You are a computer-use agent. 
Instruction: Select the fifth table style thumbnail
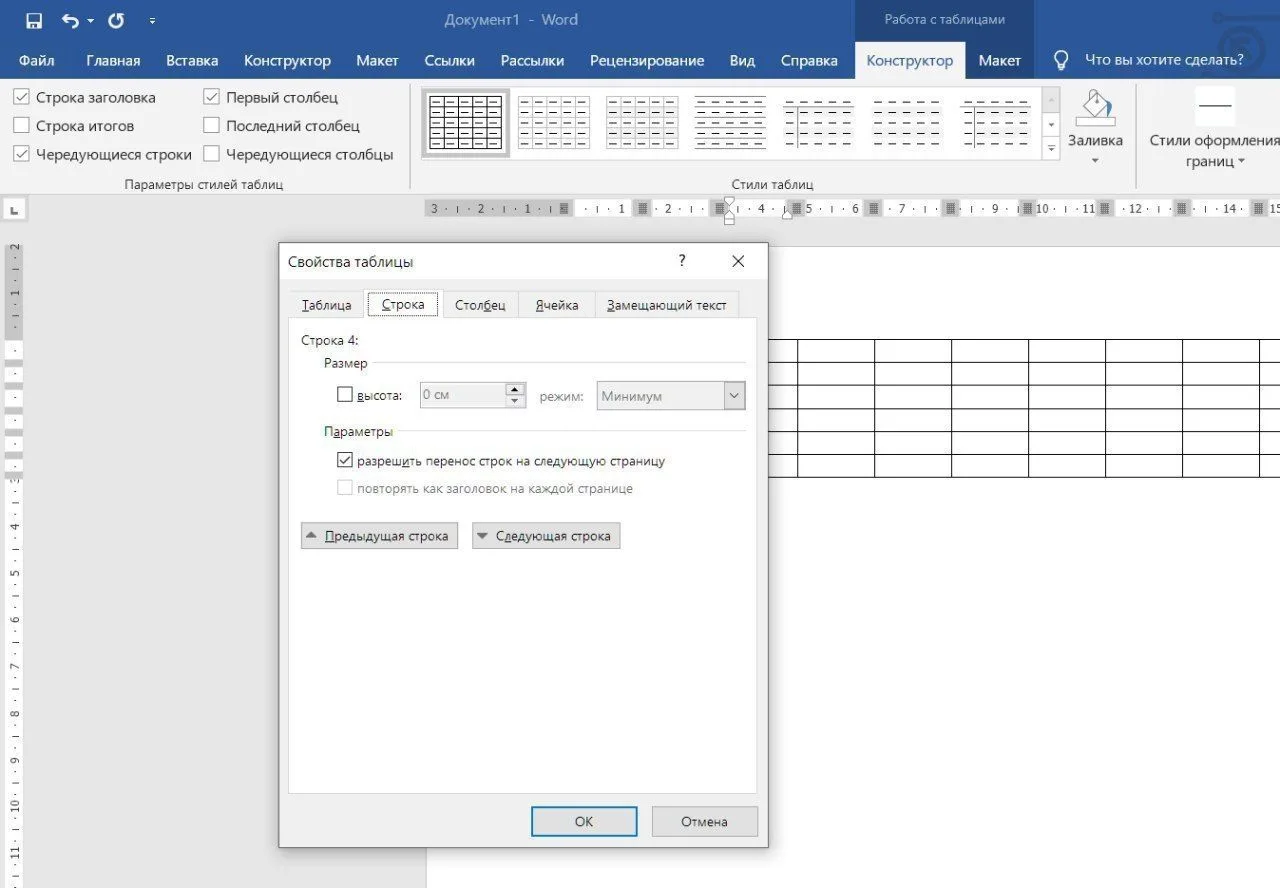tap(818, 123)
